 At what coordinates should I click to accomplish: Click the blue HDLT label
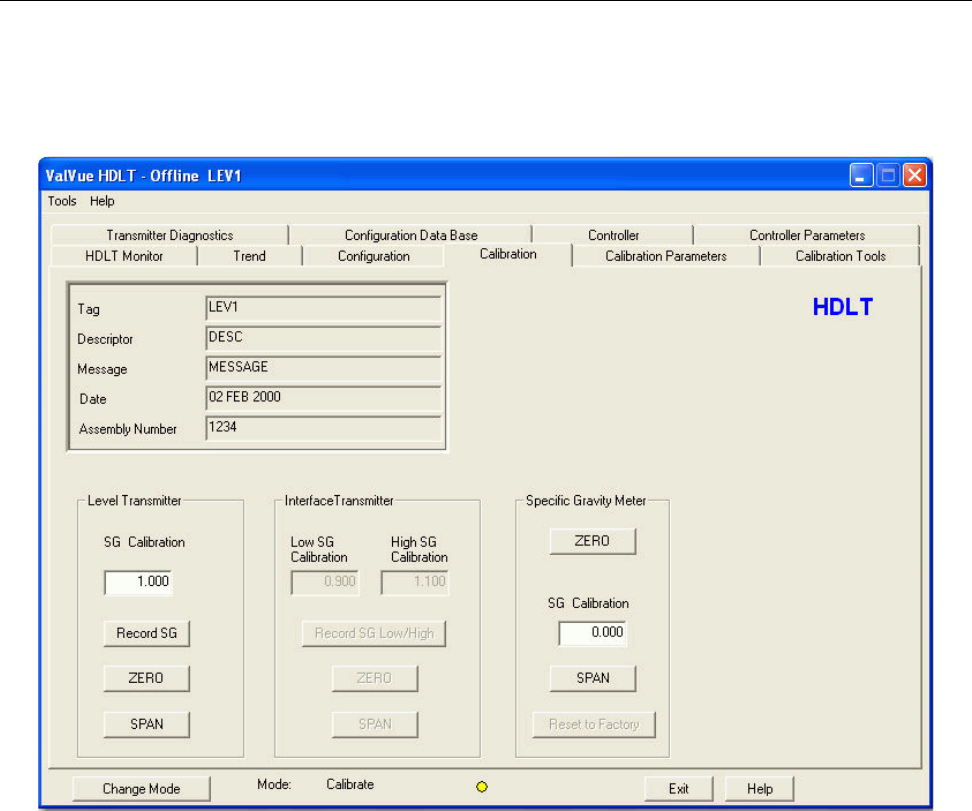(842, 307)
